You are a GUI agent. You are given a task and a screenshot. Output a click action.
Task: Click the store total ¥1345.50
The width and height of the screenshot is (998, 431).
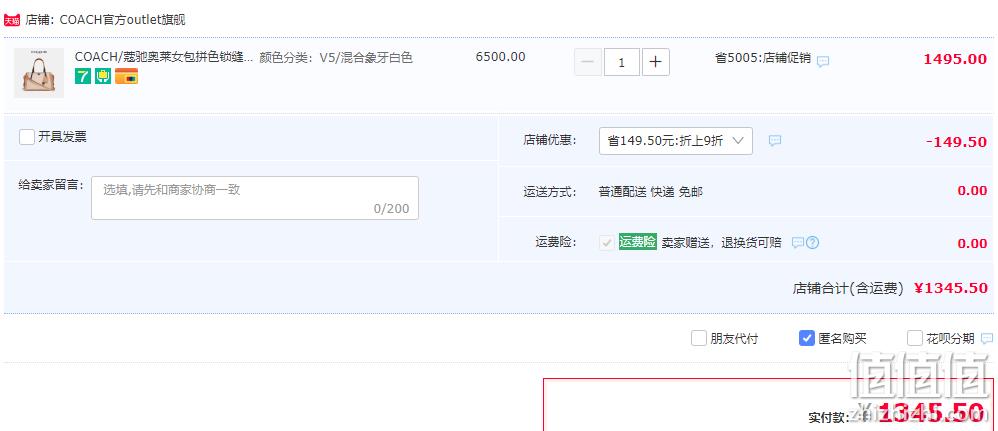tap(950, 288)
